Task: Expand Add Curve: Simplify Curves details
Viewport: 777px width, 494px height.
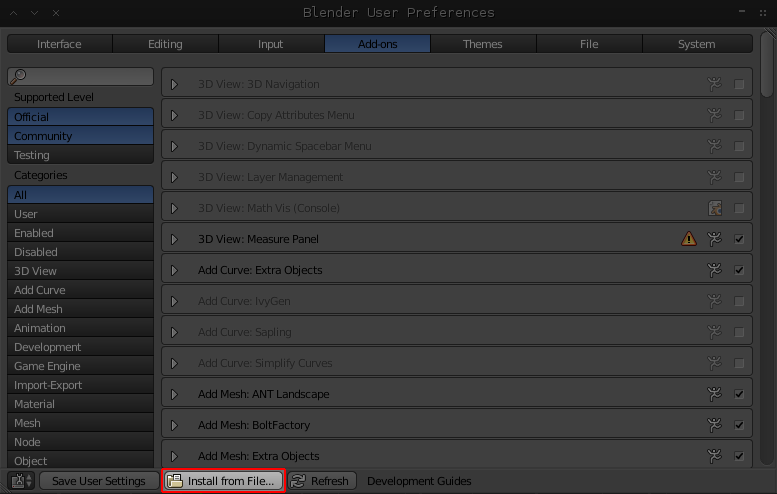Action: point(174,363)
